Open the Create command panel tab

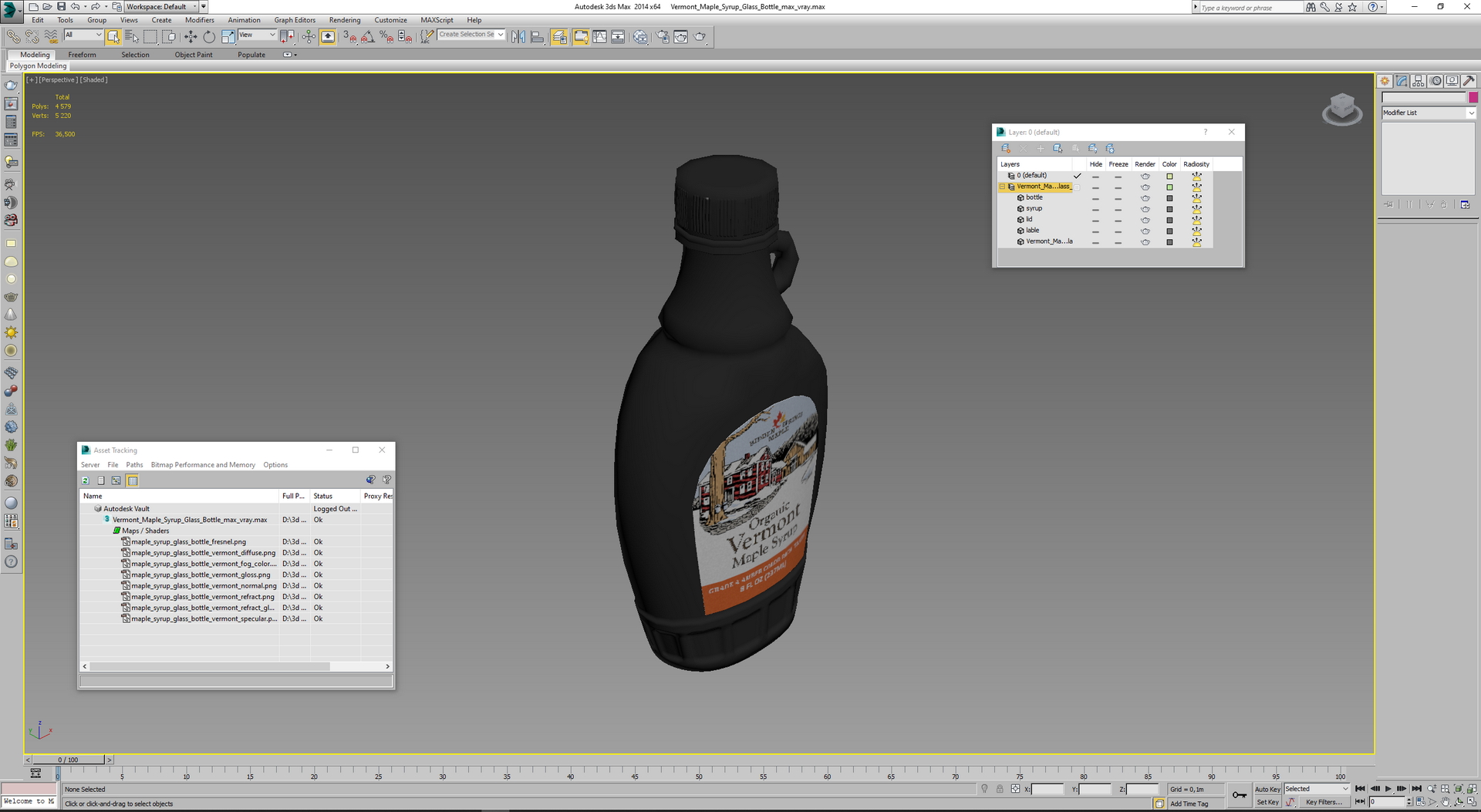tap(1385, 81)
